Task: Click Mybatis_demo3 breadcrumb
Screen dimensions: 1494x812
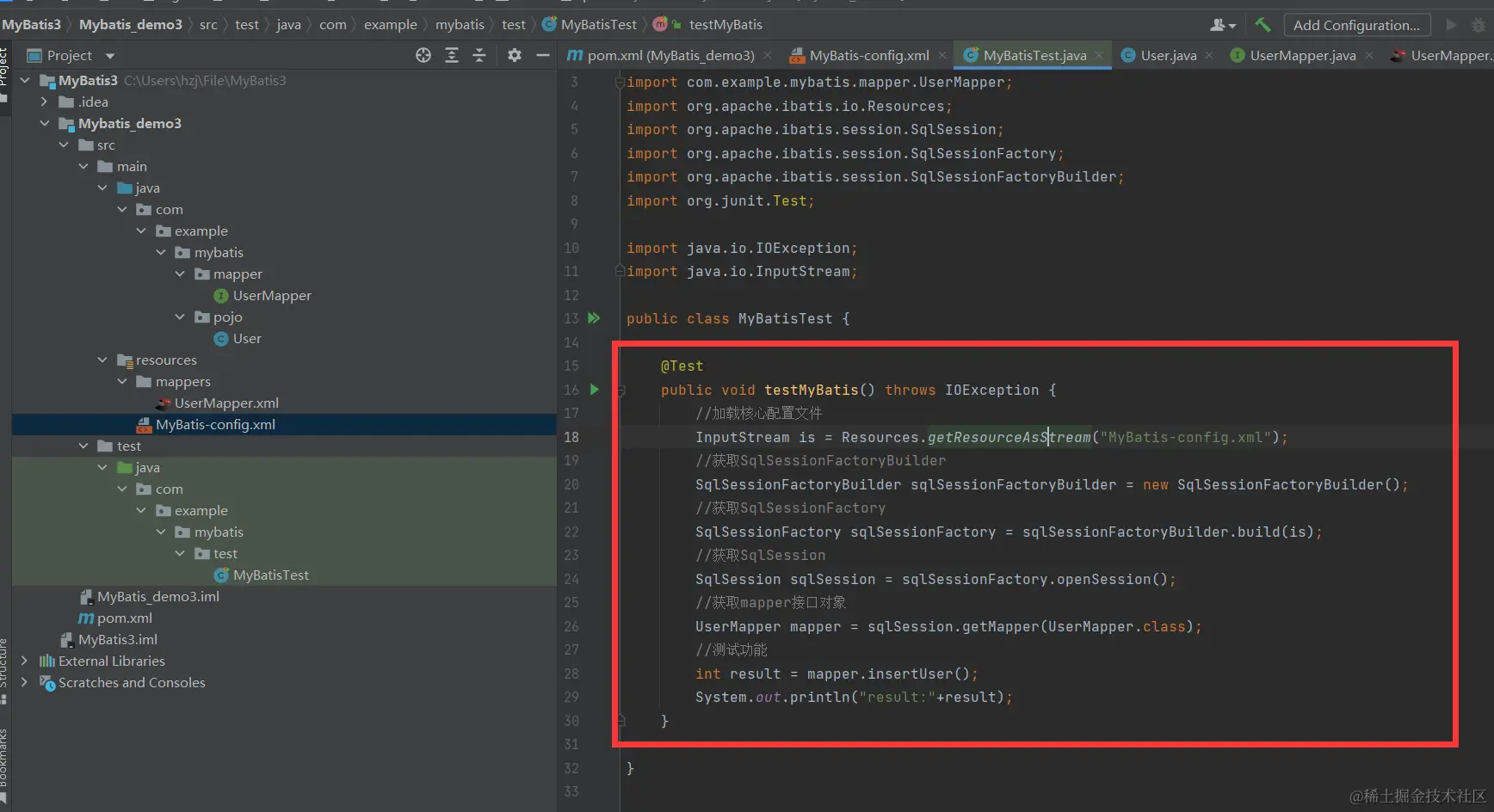Action: pos(131,25)
